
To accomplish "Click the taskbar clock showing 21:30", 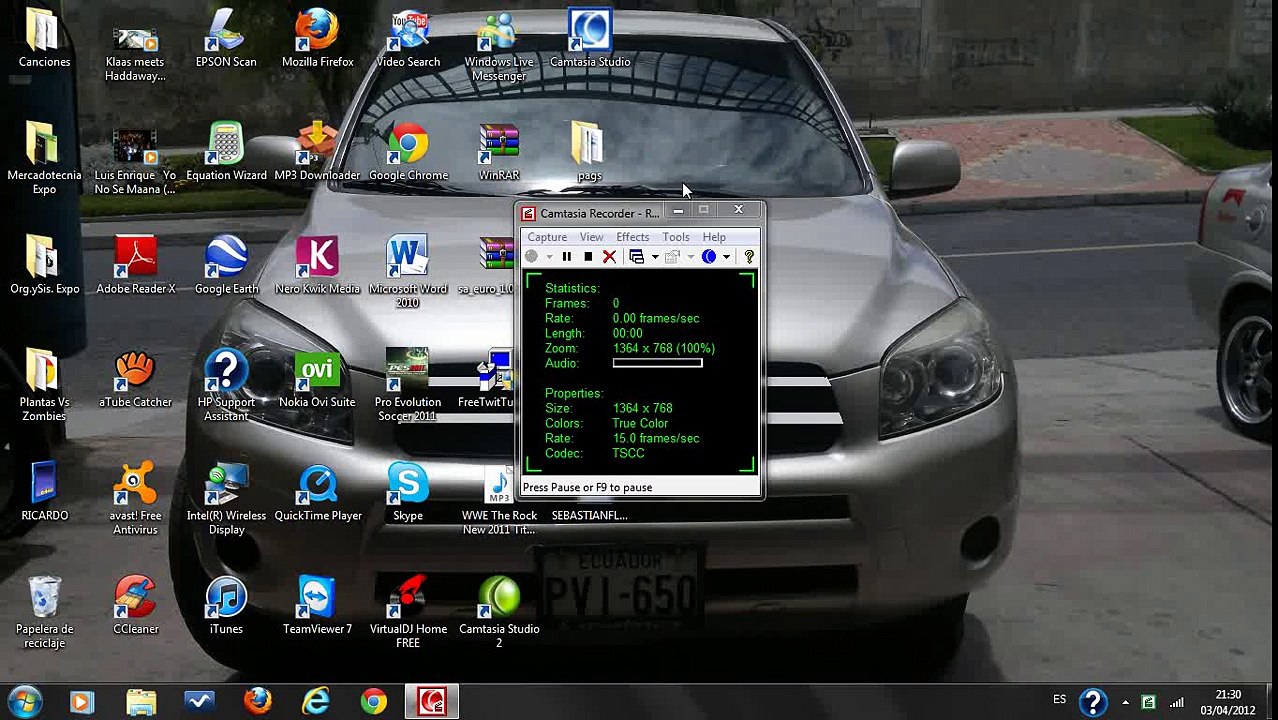I will tap(1227, 702).
